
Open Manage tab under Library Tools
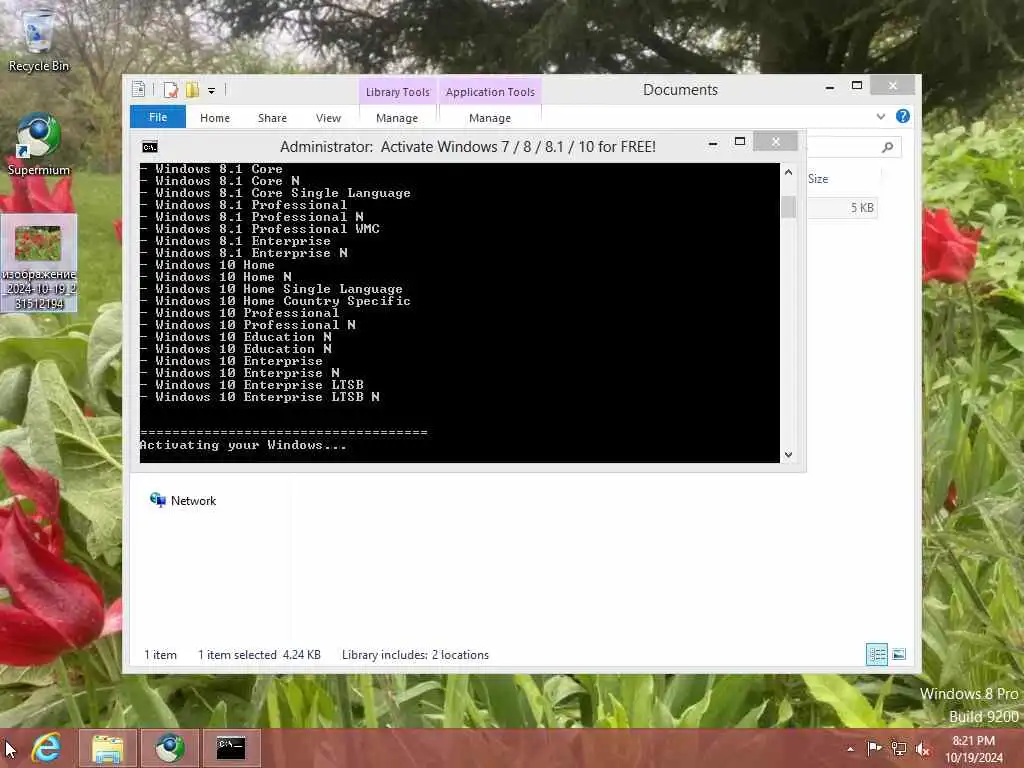click(x=397, y=118)
